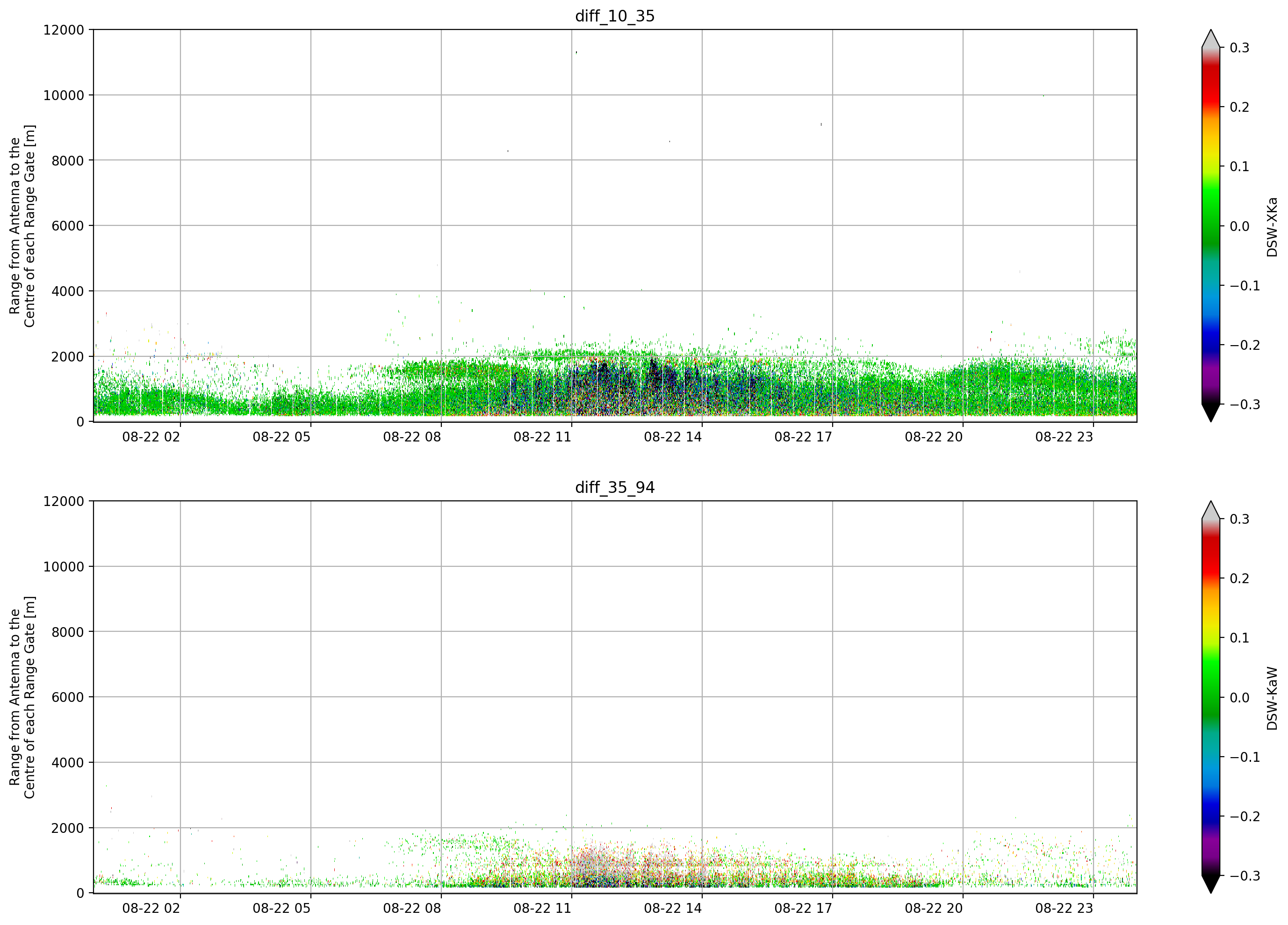Click the DSW-KaW colorbar label

pos(1272,698)
